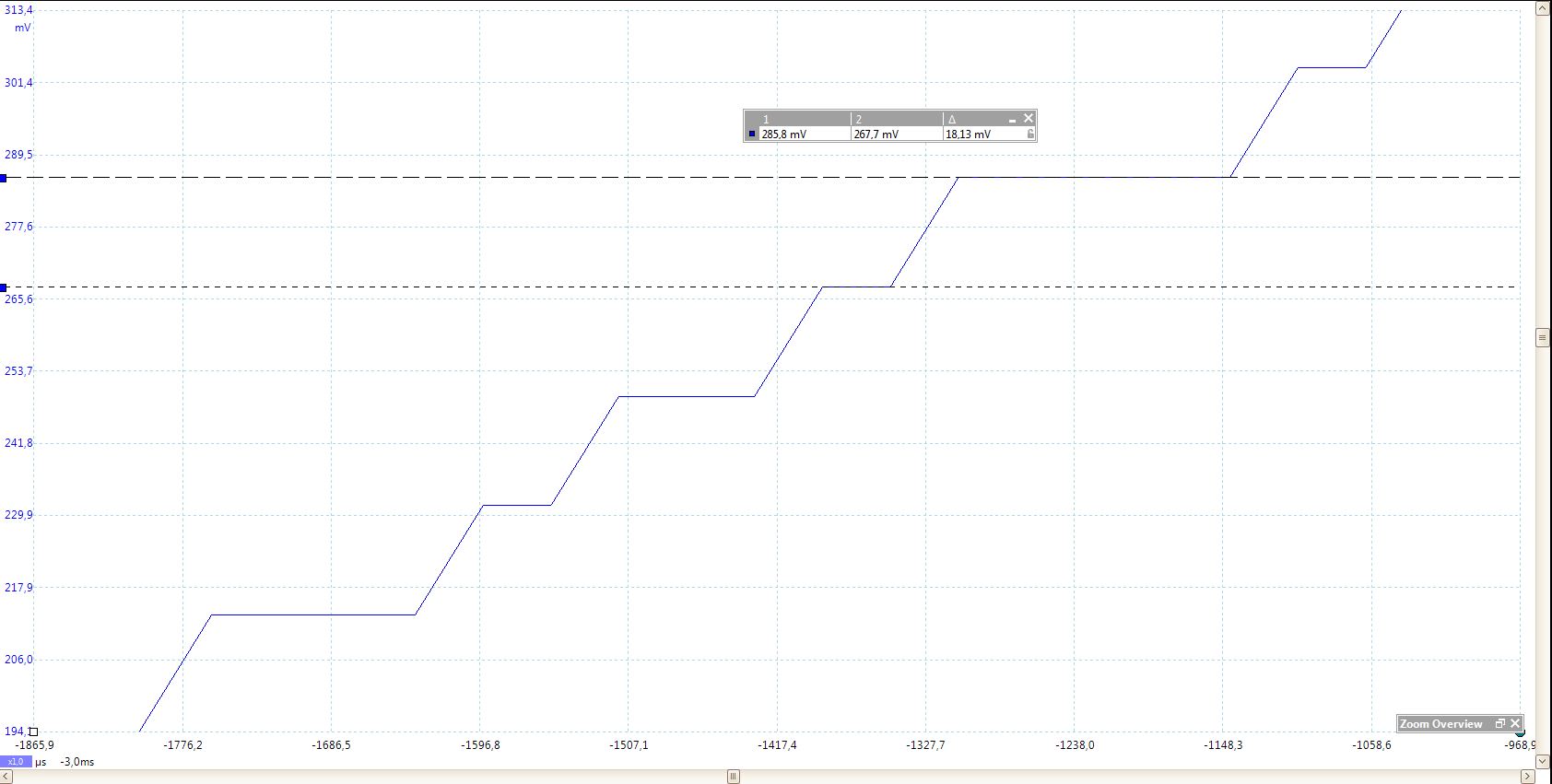Screen dimensions: 1552x784
Task: Grab the upper voltage ruler handle
Action: pyautogui.click(x=4, y=178)
